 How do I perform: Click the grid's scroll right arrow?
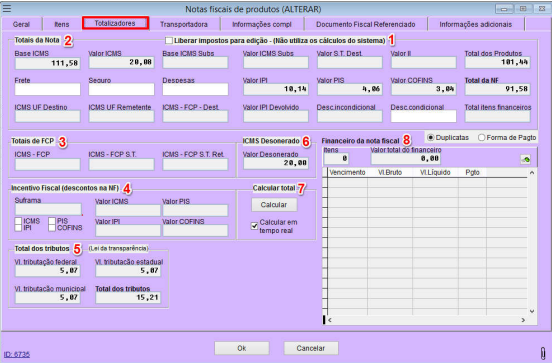[523, 320]
